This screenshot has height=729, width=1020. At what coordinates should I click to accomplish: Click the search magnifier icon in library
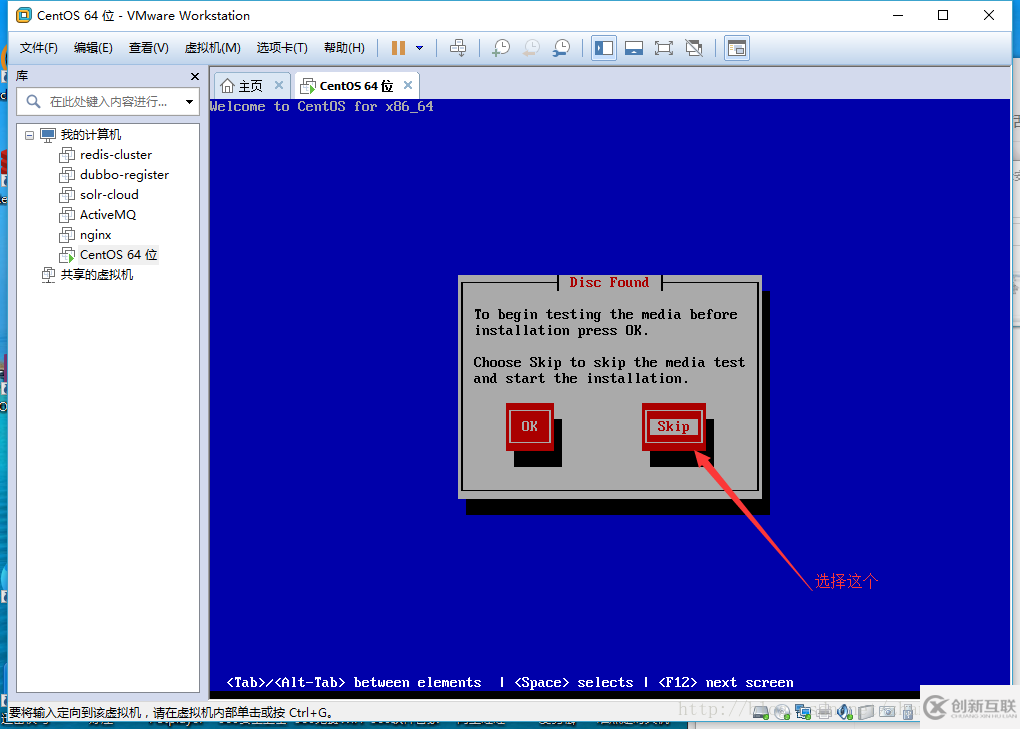pyautogui.click(x=33, y=101)
